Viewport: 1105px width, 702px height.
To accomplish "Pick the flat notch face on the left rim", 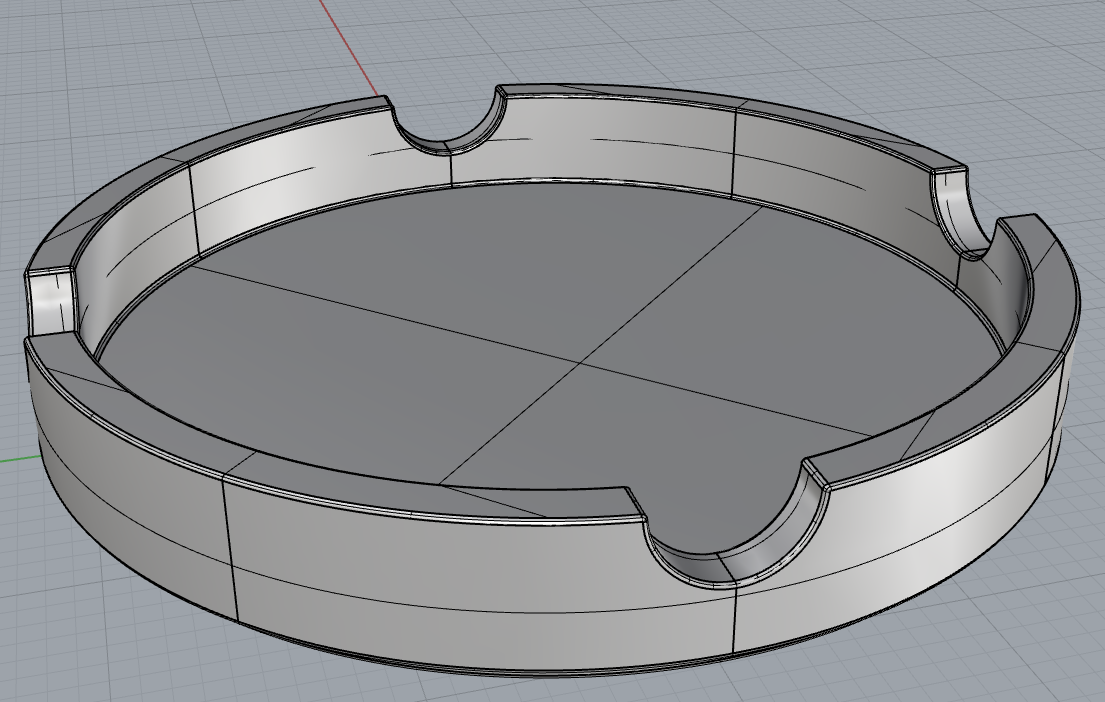I will click(51, 302).
